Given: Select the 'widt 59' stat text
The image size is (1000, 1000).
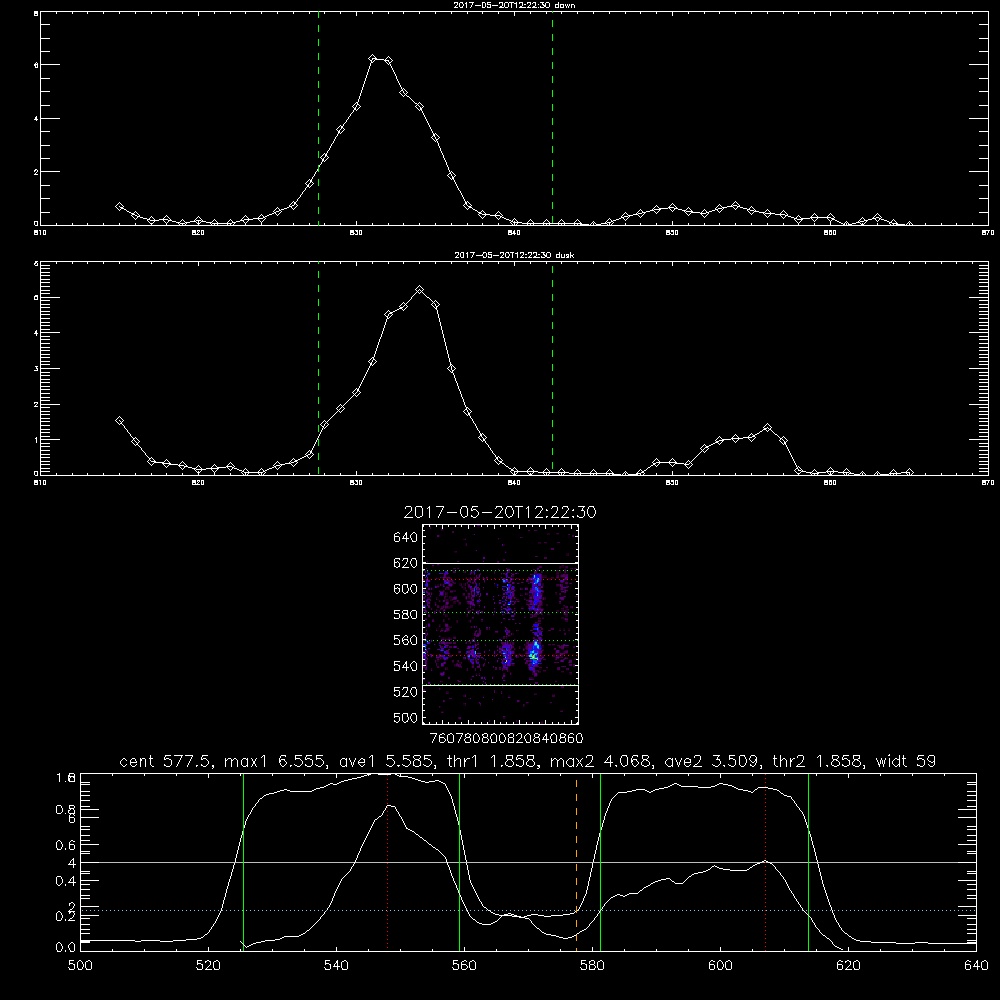Looking at the screenshot, I should (x=906, y=761).
